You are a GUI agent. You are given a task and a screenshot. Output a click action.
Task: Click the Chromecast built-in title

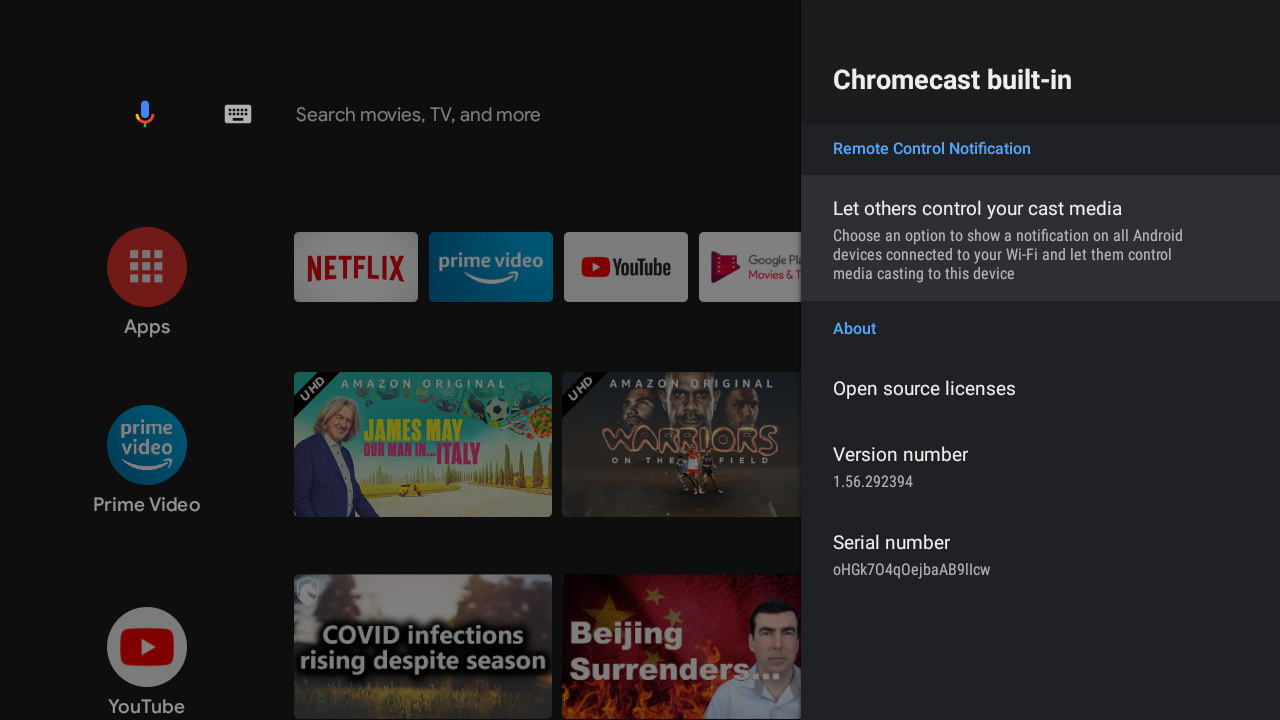click(952, 80)
